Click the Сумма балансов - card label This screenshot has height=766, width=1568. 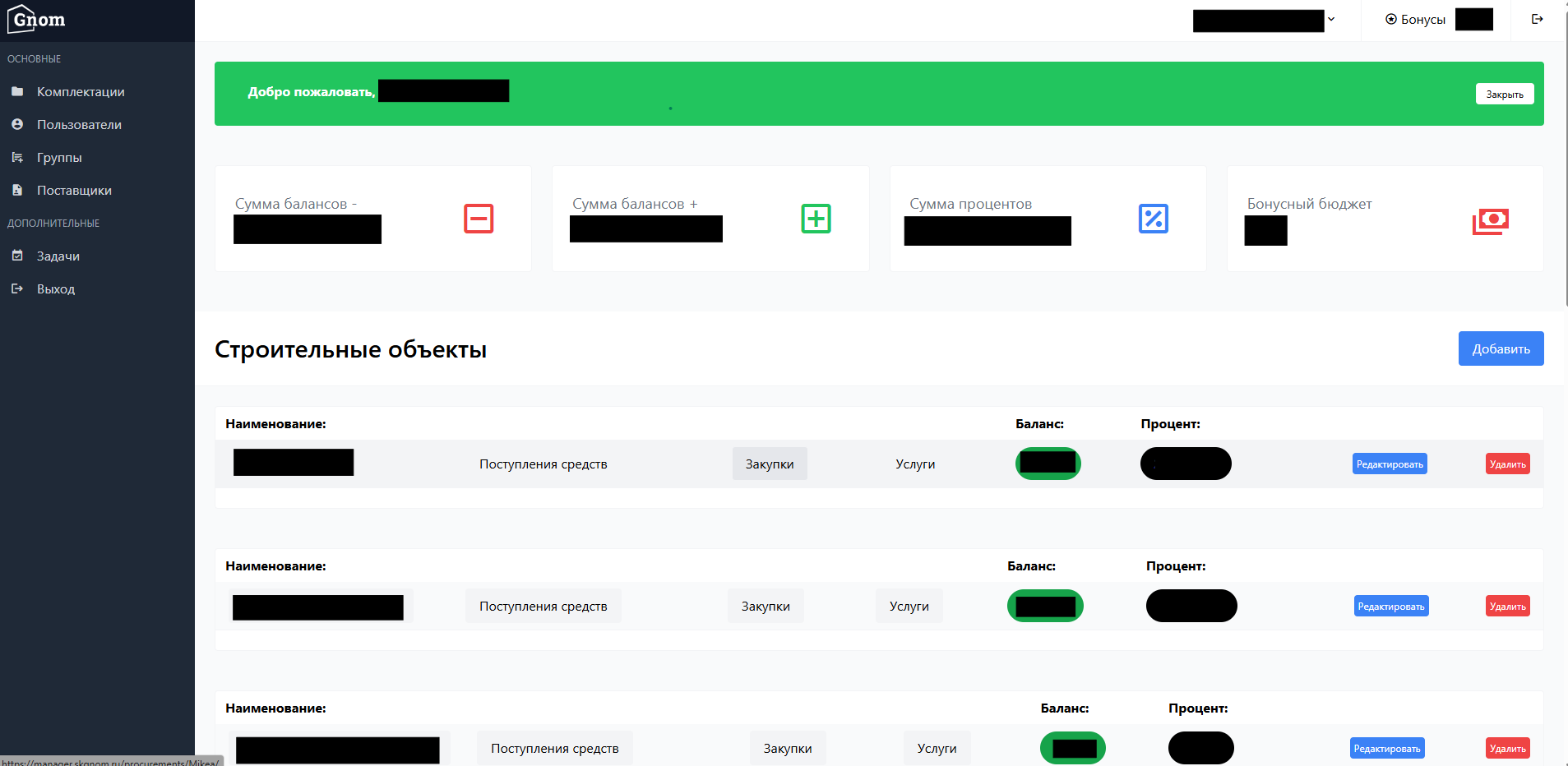296,204
